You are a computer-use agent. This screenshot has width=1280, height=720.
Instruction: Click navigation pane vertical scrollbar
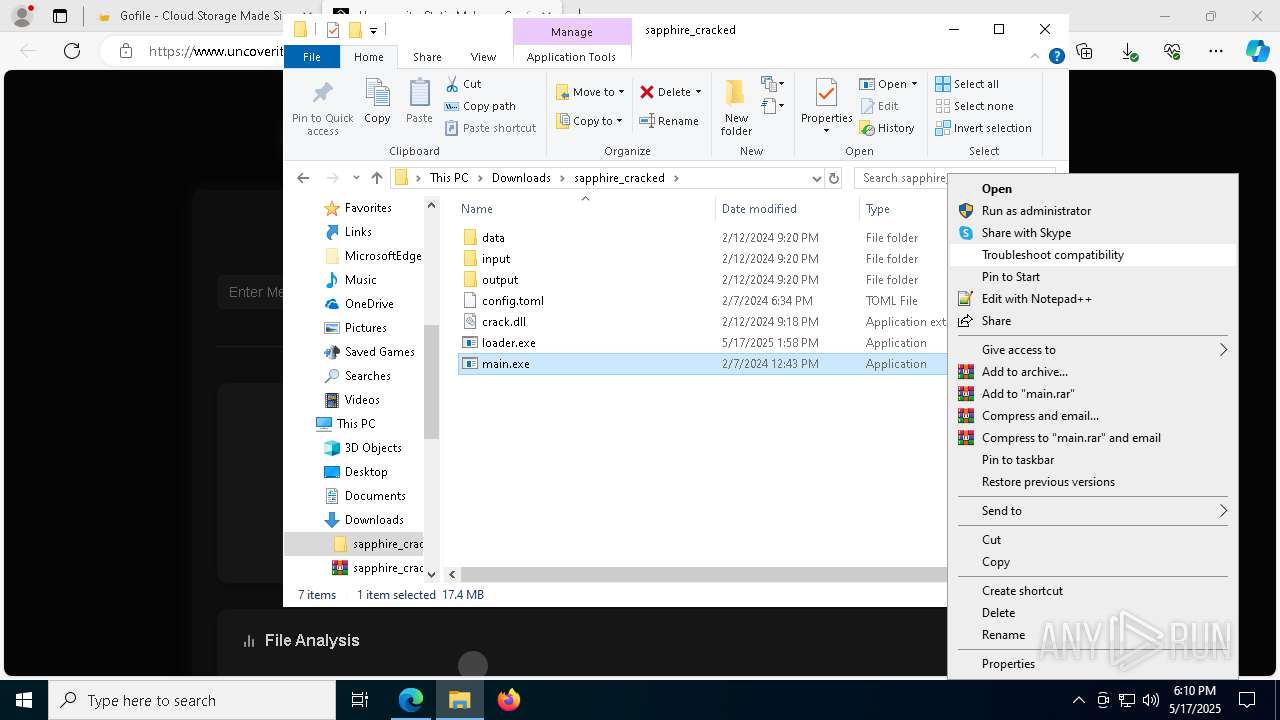click(x=431, y=382)
